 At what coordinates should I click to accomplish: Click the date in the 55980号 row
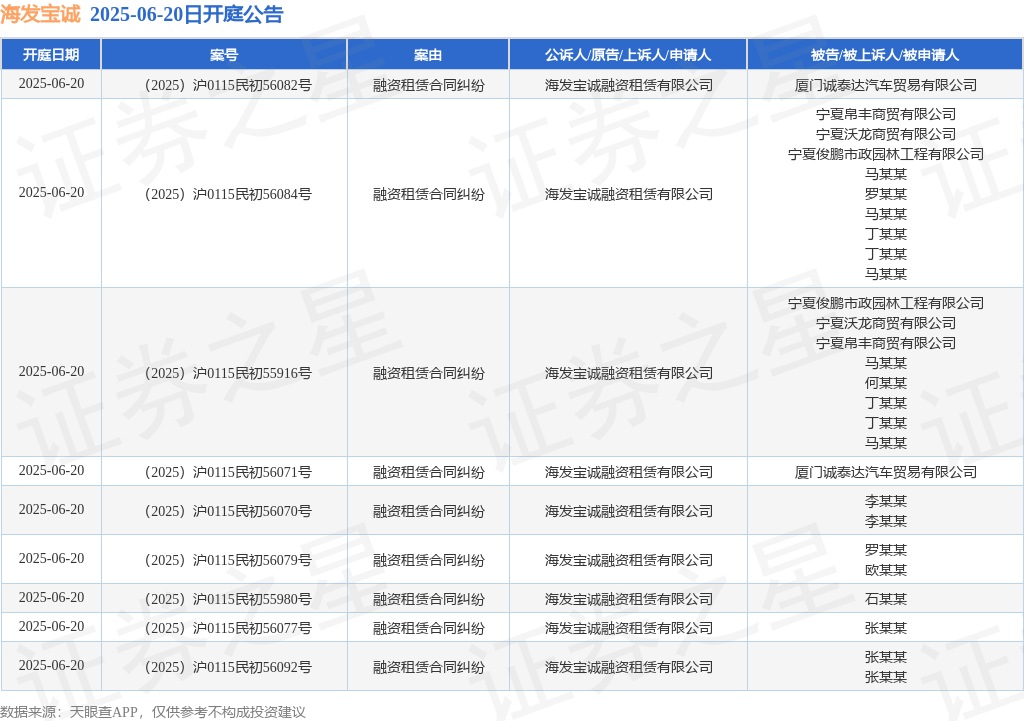[x=51, y=598]
